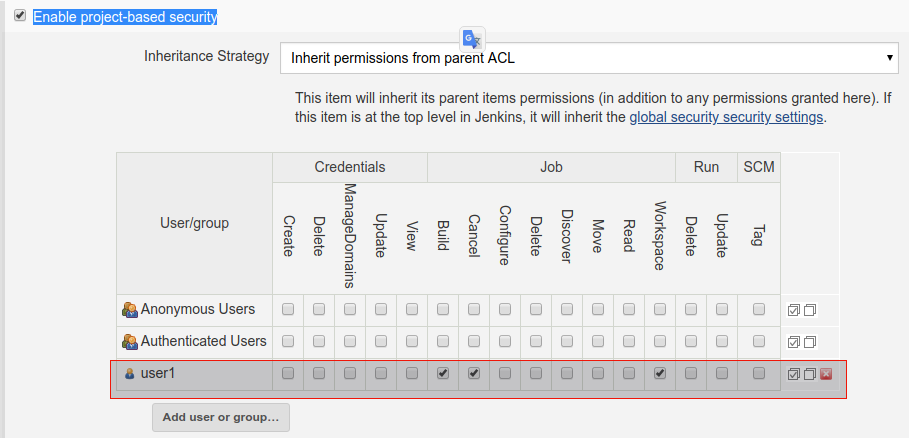The width and height of the screenshot is (909, 438).
Task: Uncheck Job Build permission for user1
Action: click(x=443, y=374)
